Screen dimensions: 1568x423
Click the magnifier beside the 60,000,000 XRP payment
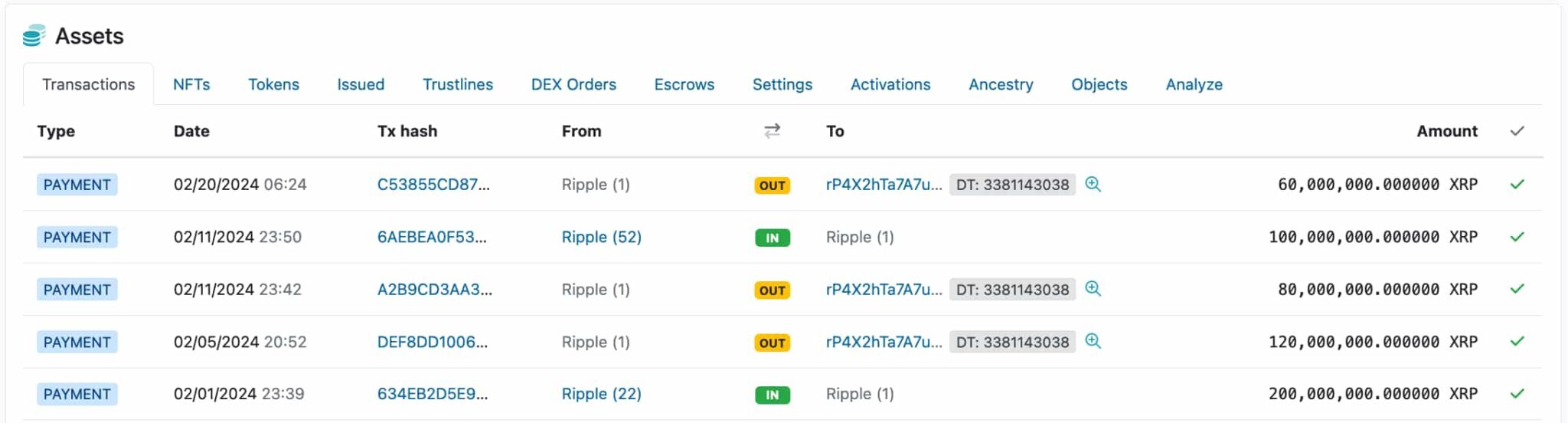coord(1093,184)
